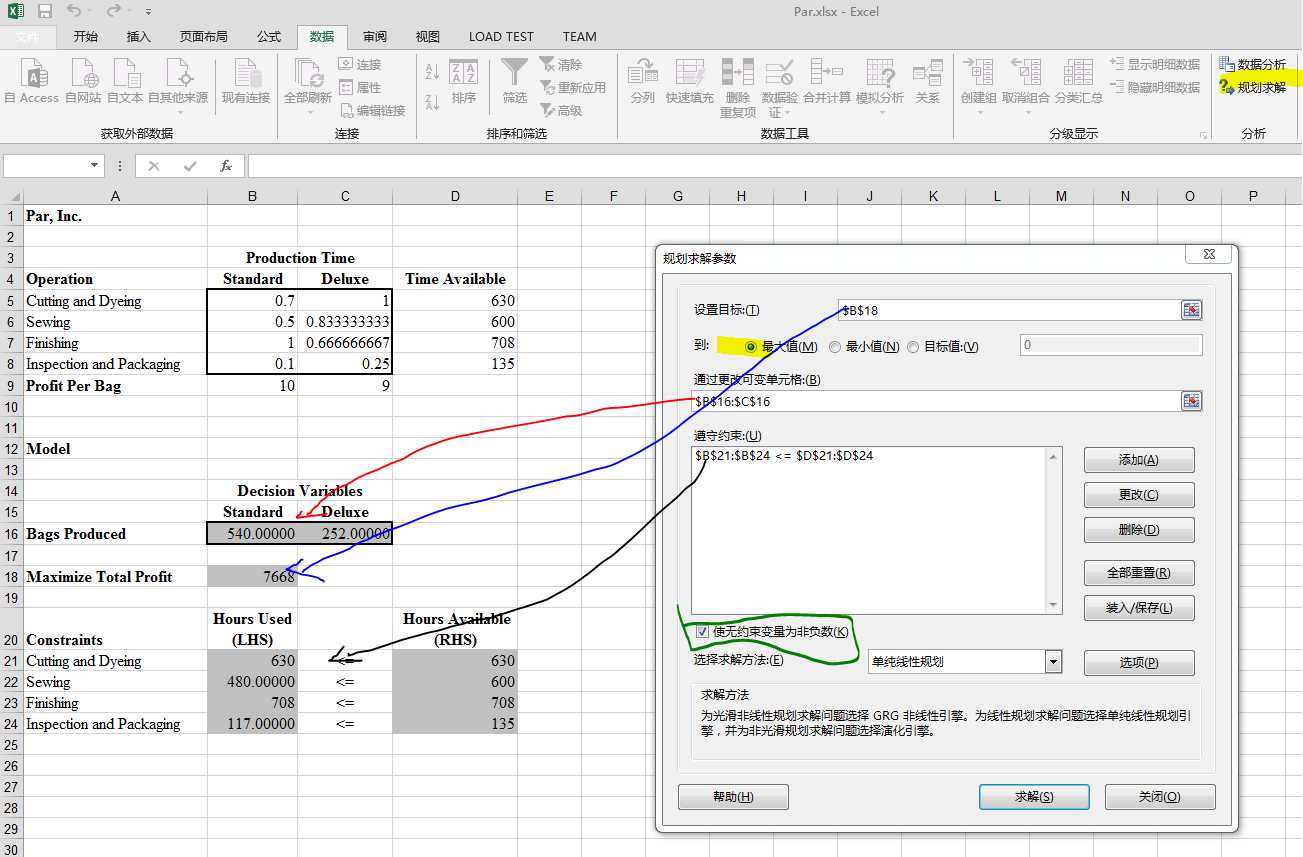The image size is (1303, 857).
Task: Select cell with 540.00000 bags produced
Action: [x=252, y=534]
